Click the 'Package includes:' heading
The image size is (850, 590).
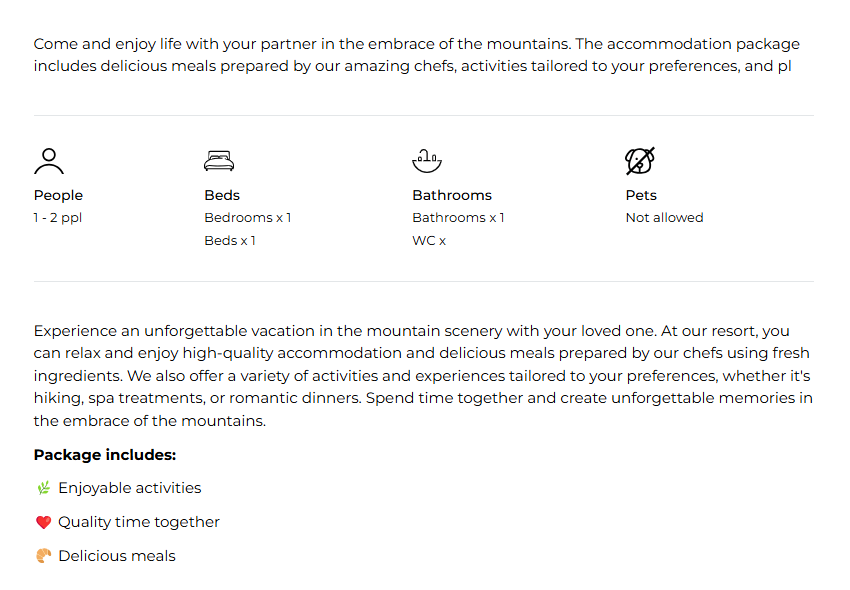tap(105, 454)
